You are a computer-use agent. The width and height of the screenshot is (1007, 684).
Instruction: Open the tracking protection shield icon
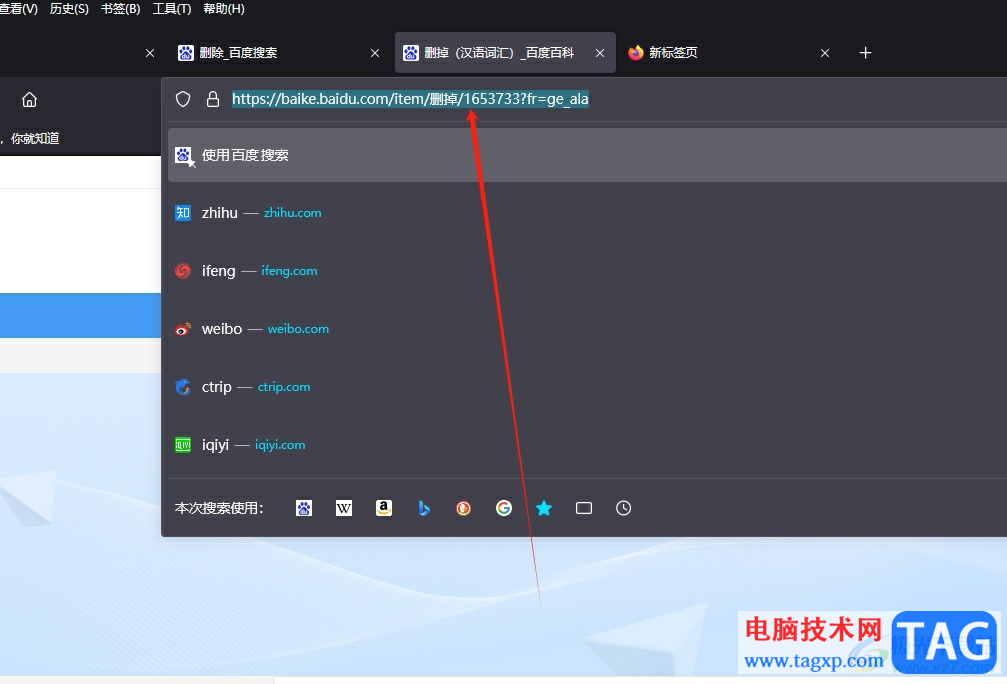[183, 99]
